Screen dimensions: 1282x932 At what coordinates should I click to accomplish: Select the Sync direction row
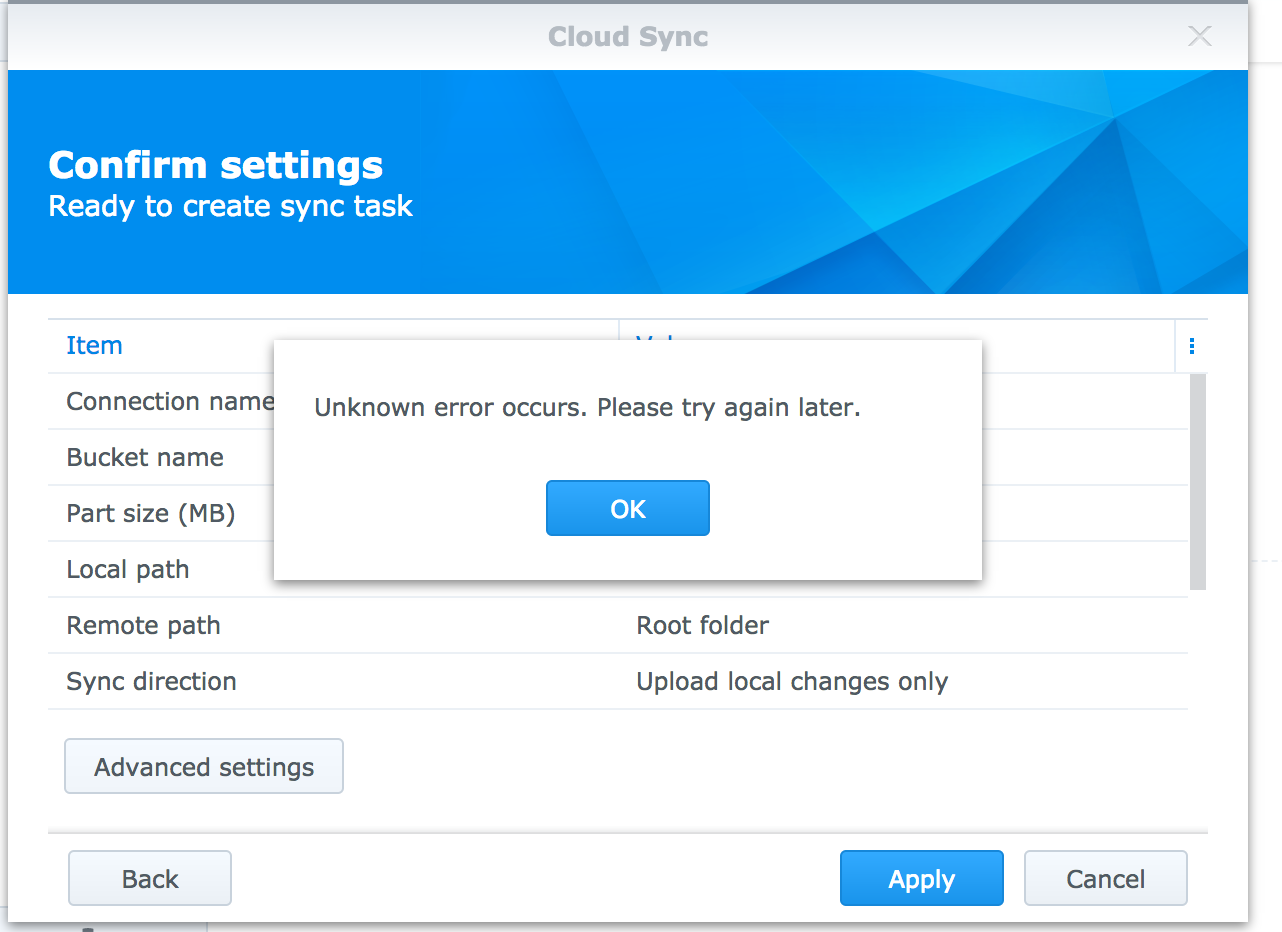pyautogui.click(x=151, y=681)
